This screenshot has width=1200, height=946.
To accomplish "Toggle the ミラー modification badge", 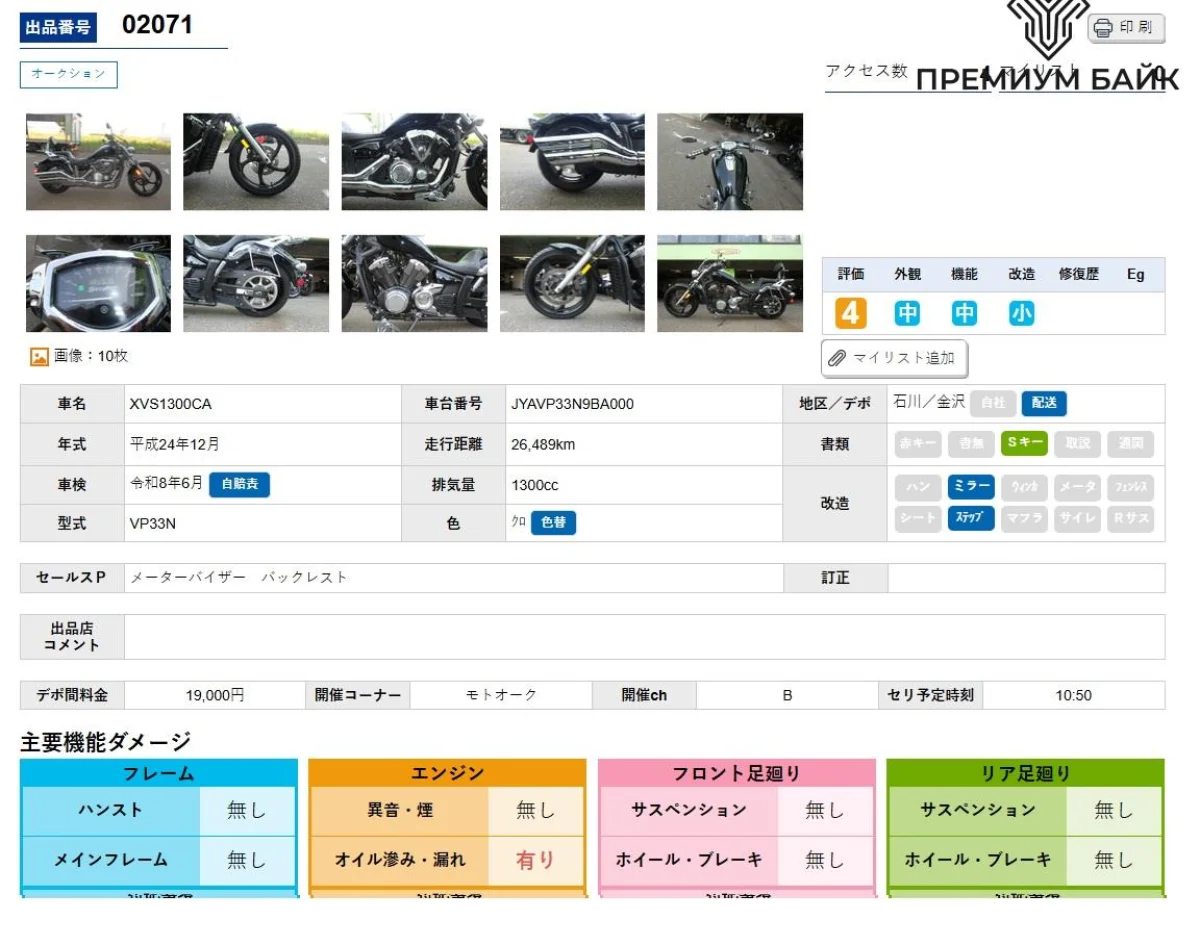I will [971, 487].
